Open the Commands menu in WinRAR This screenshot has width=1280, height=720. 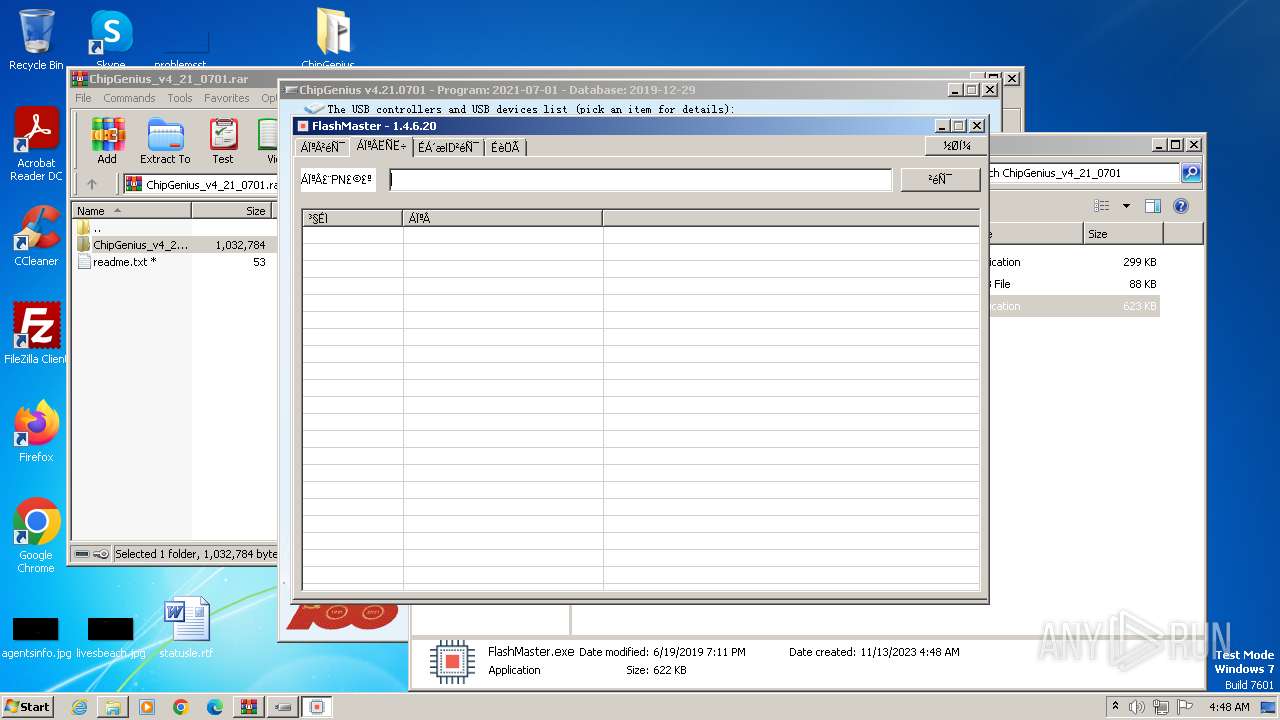[129, 98]
